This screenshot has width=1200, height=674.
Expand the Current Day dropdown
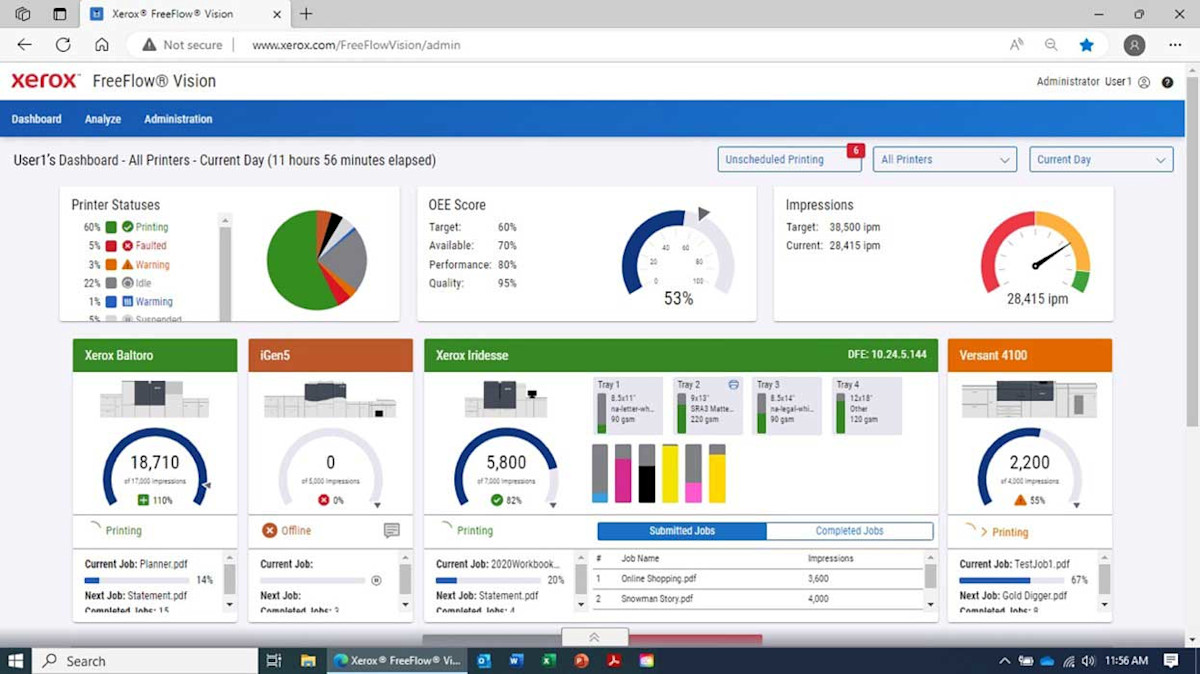[x=1100, y=160]
